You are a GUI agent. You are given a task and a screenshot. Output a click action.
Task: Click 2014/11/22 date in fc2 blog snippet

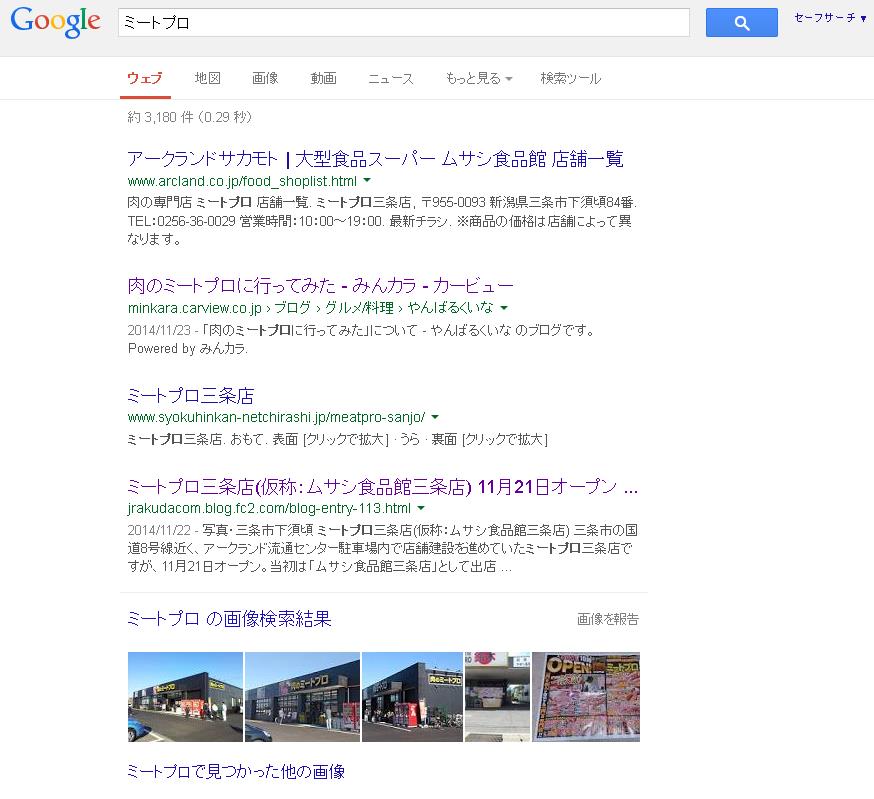[x=159, y=530]
